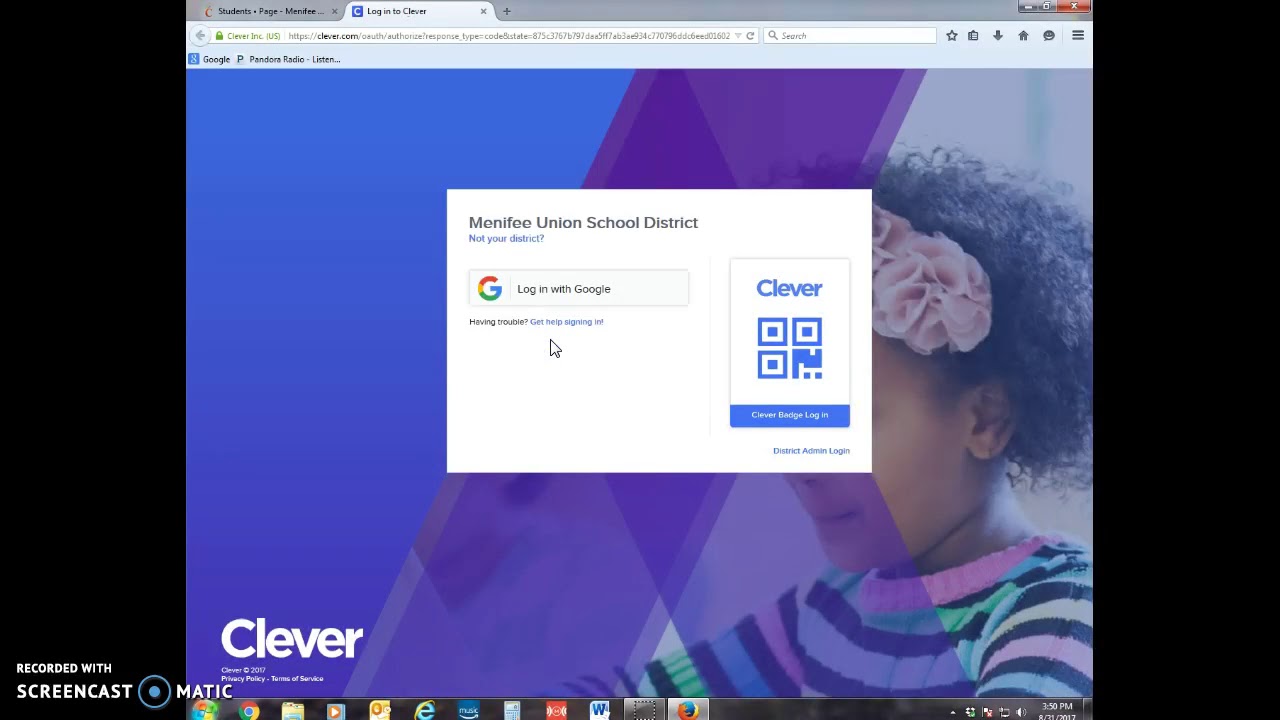The height and width of the screenshot is (720, 1280).
Task: Open Microsoft Word from the taskbar
Action: (x=600, y=711)
